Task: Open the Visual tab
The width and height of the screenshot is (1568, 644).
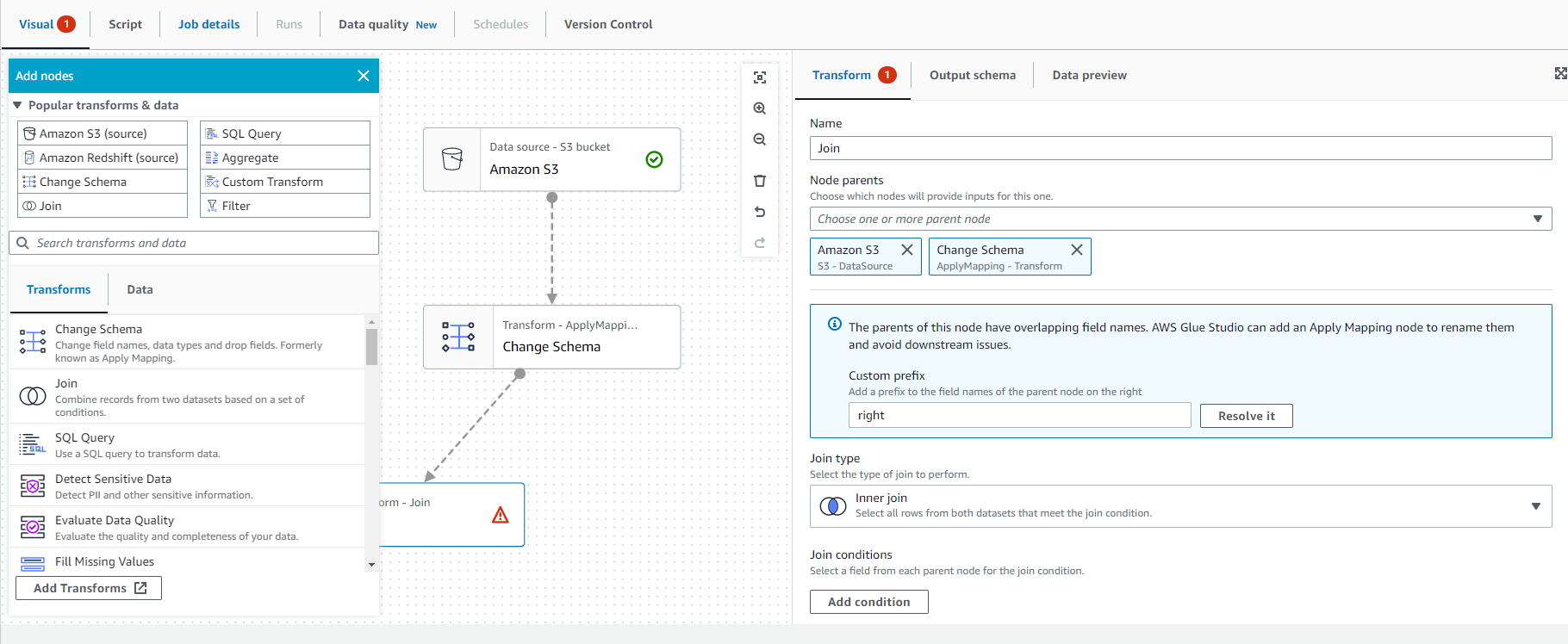Action: (47, 24)
